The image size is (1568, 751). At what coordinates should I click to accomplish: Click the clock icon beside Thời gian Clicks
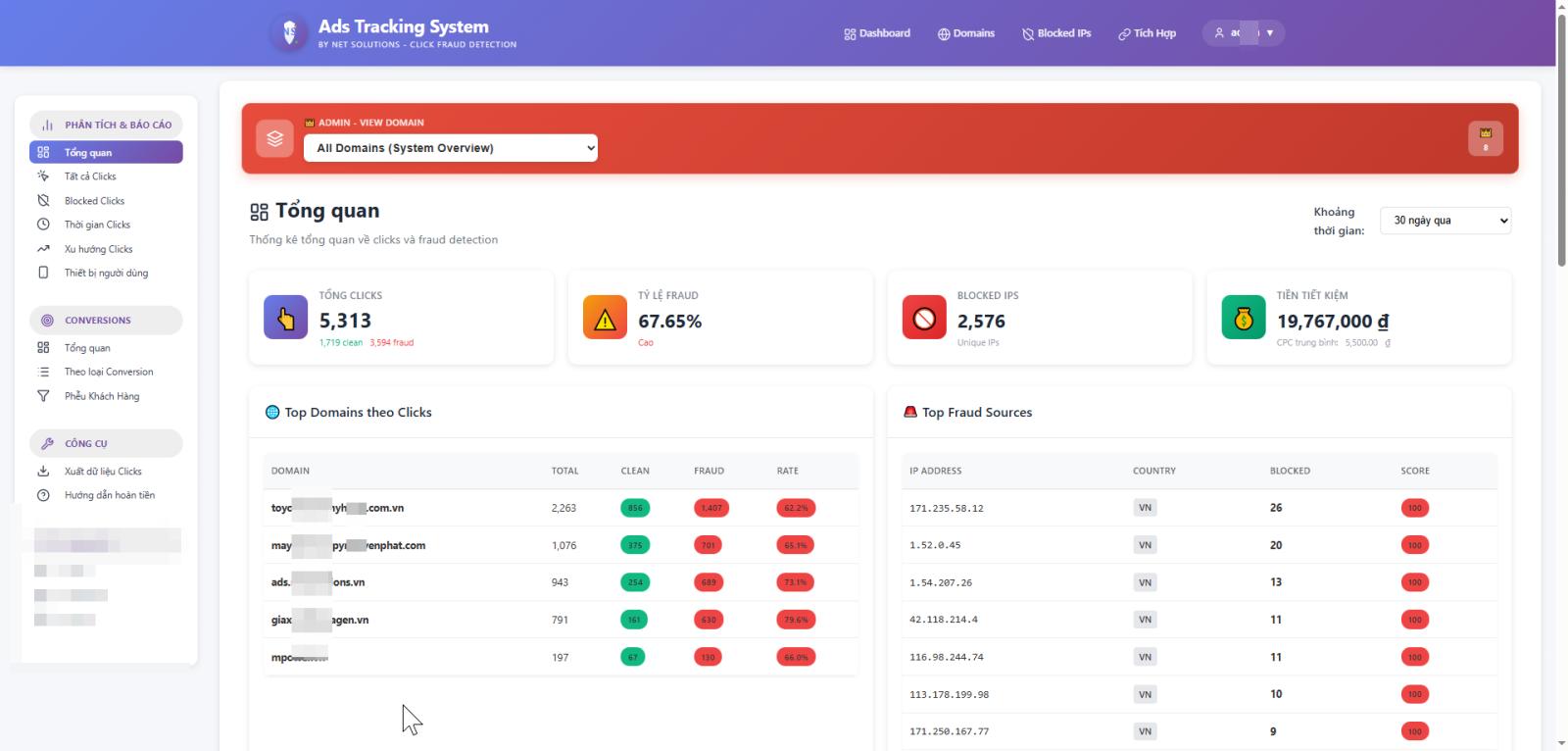(43, 225)
